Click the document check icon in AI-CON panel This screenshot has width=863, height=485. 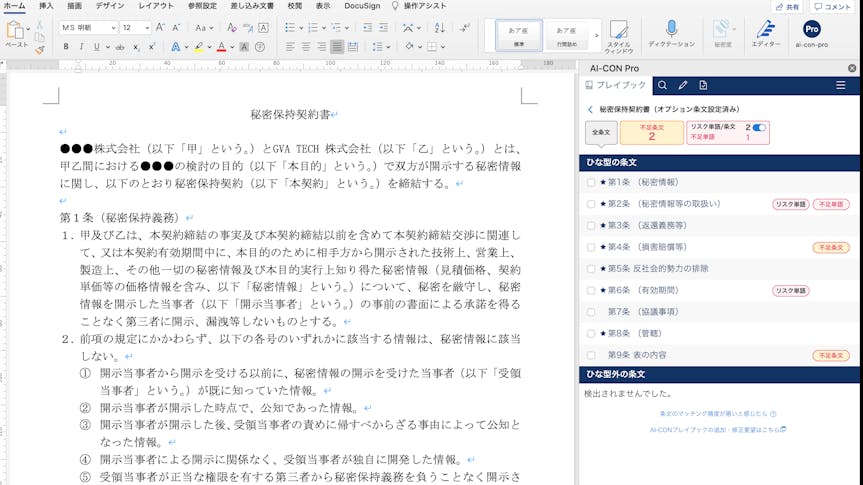click(703, 85)
